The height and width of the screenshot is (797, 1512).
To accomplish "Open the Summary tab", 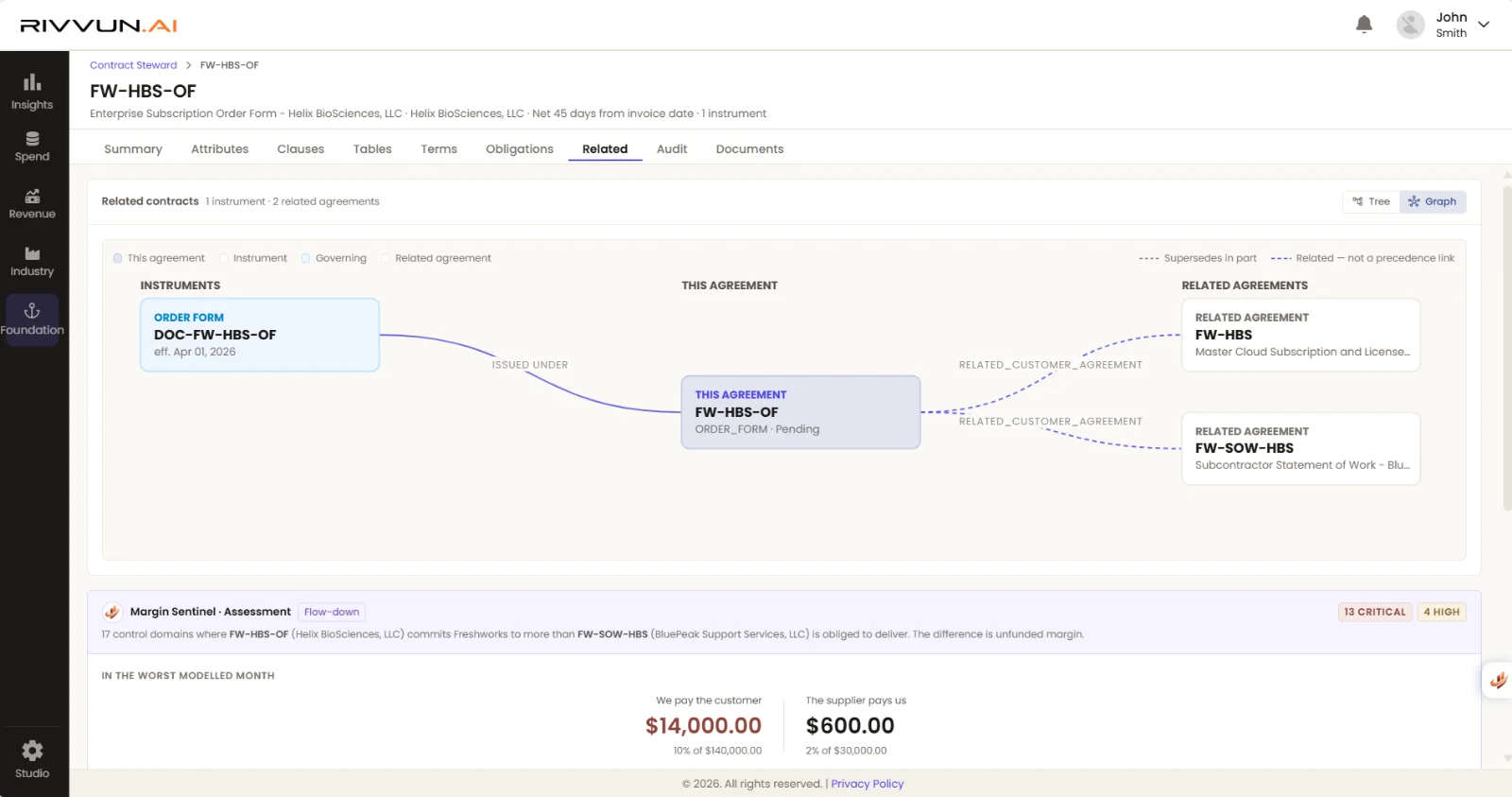I will (133, 149).
